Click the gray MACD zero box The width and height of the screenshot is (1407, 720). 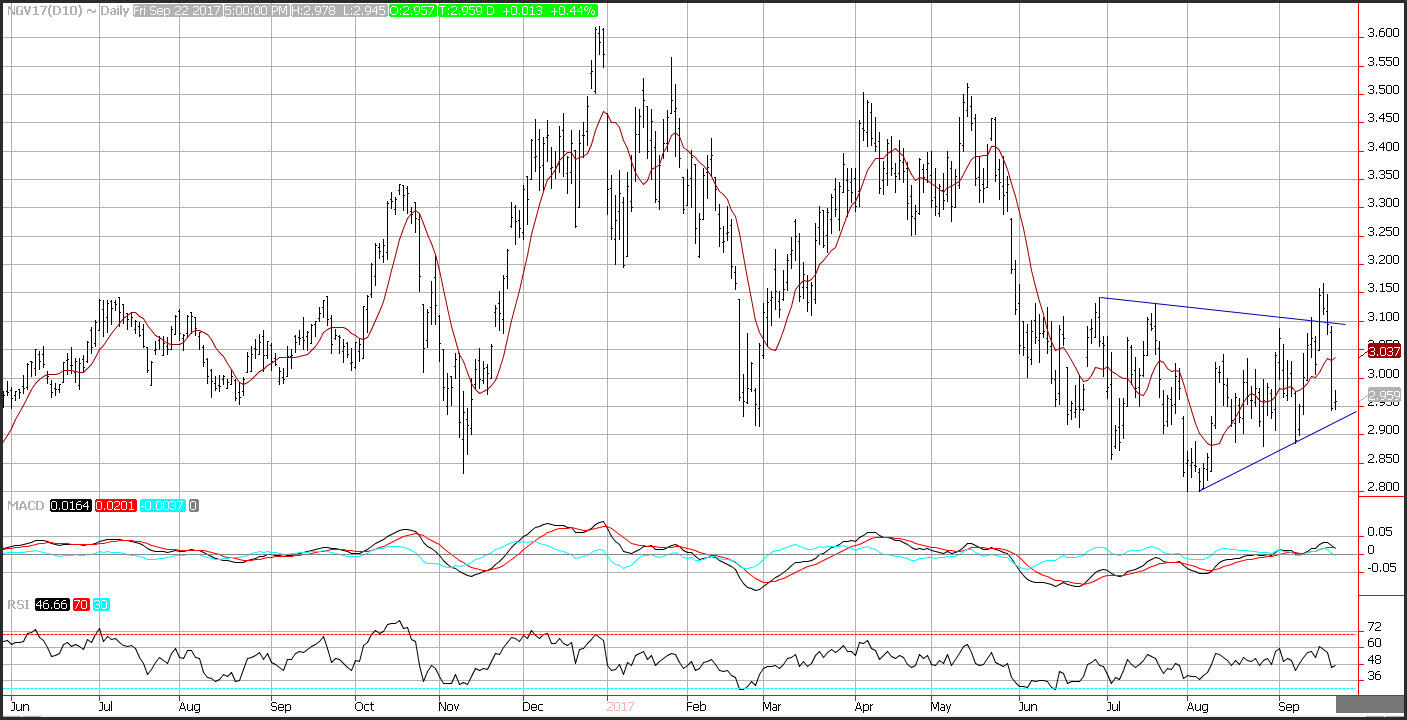(x=194, y=506)
